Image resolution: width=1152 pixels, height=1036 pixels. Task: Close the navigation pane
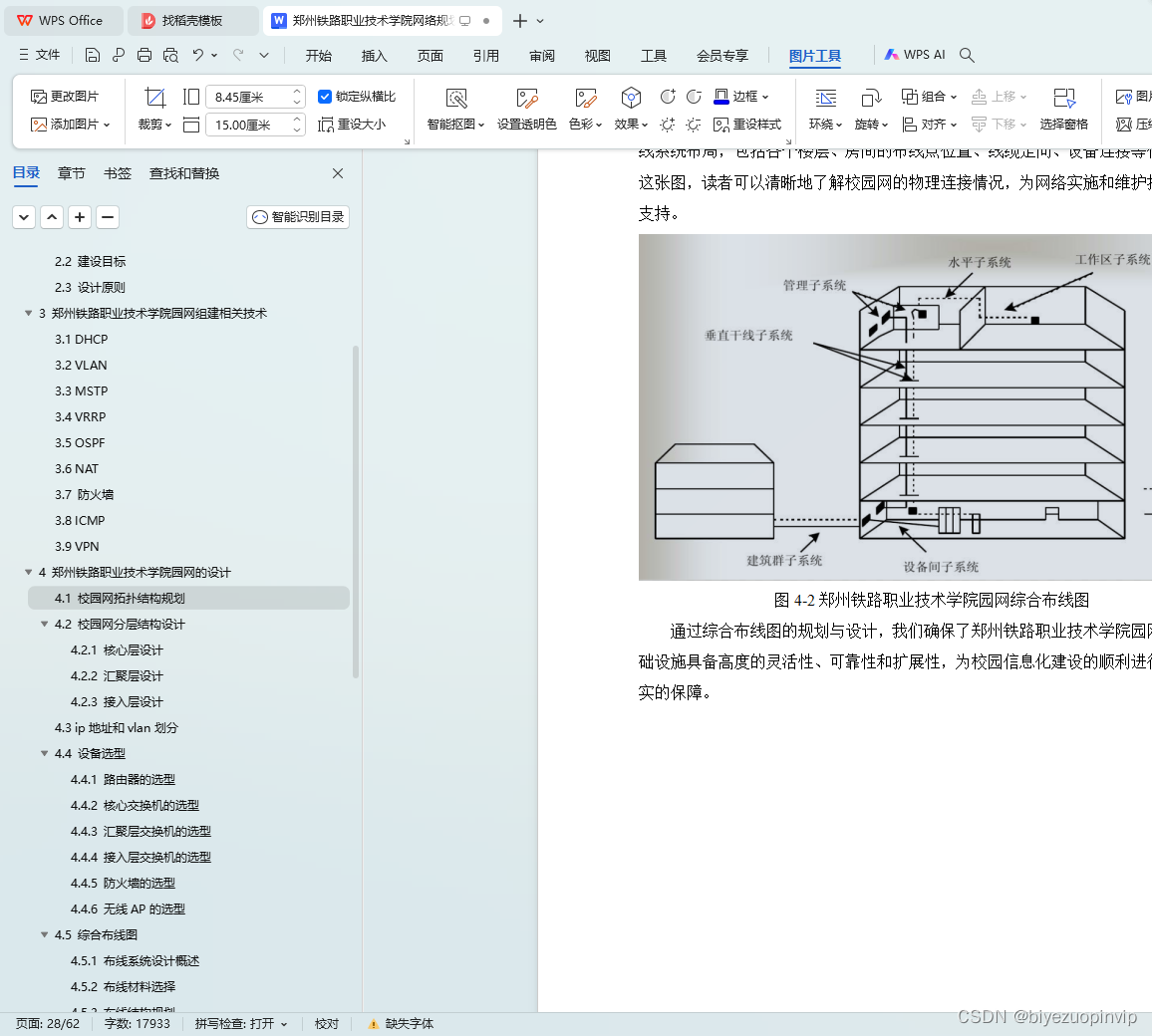coord(338,173)
